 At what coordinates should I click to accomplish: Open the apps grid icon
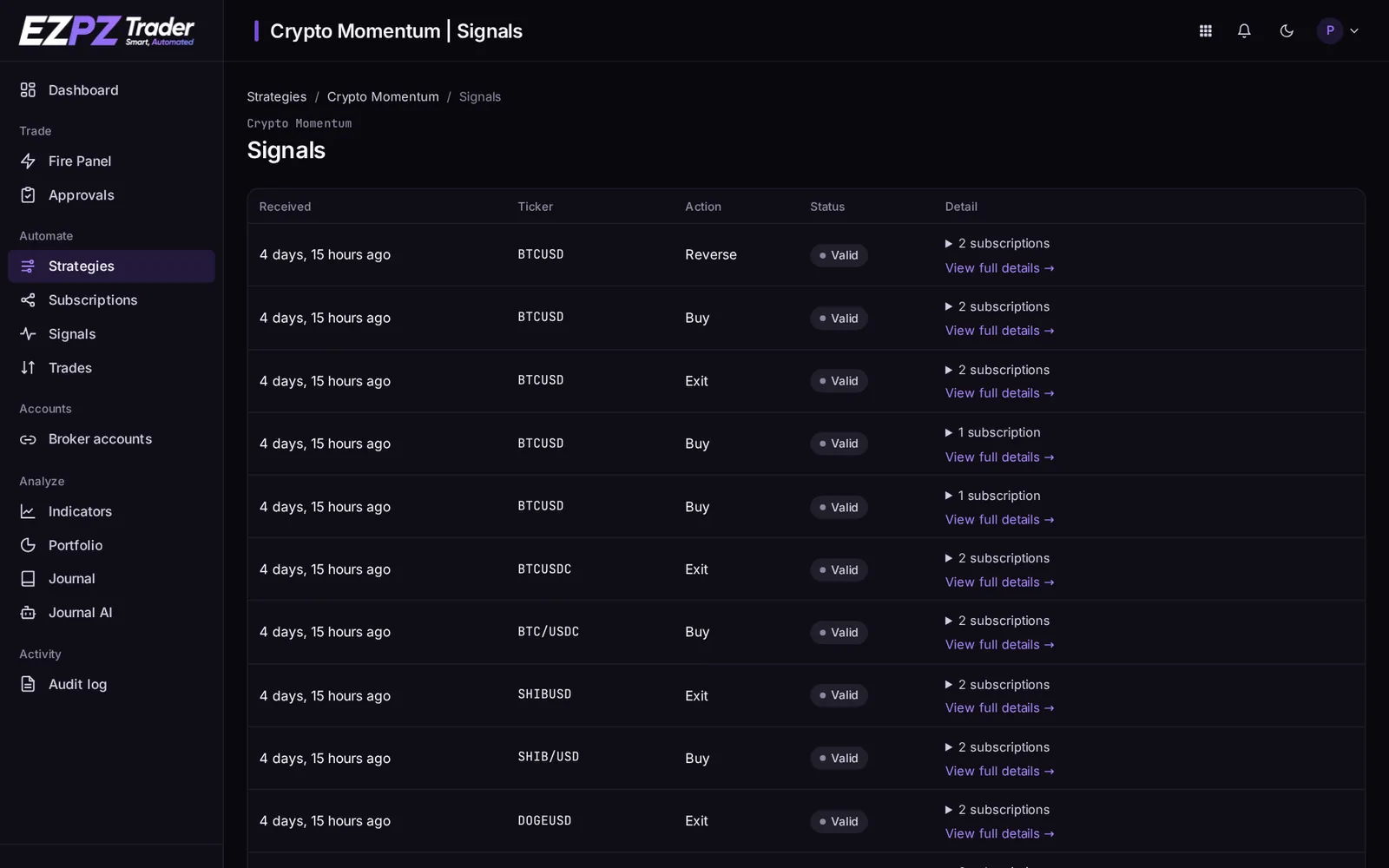click(1205, 31)
